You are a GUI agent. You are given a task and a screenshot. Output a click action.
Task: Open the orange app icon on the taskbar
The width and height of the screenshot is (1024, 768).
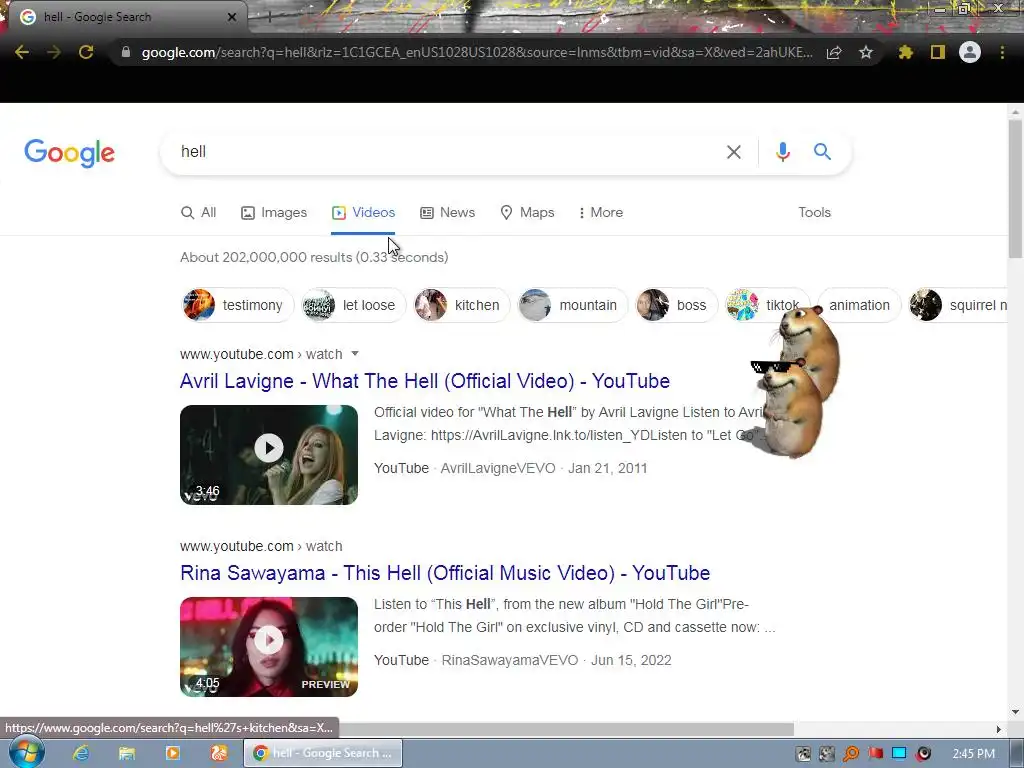219,753
